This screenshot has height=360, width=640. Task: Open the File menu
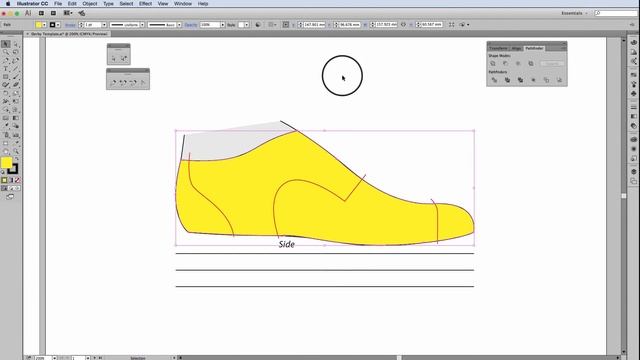pyautogui.click(x=58, y=4)
